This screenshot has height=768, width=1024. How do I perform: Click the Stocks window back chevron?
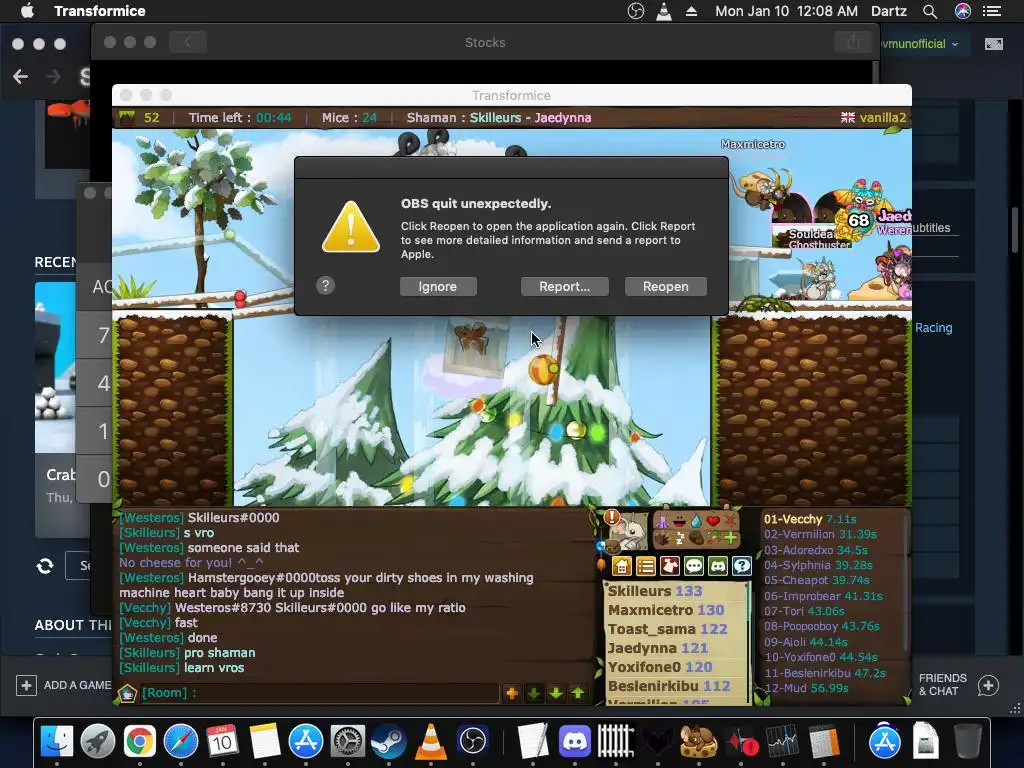(x=187, y=42)
